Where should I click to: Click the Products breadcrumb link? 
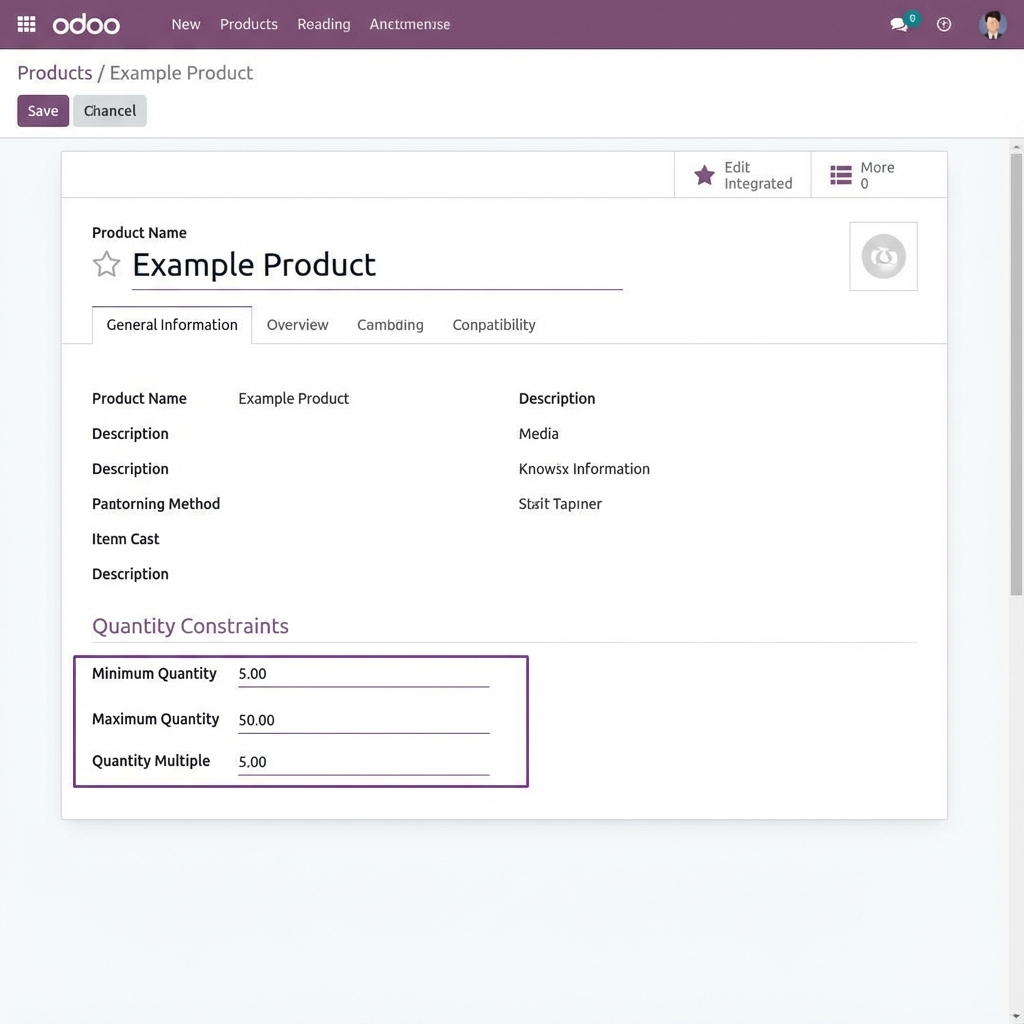(54, 72)
